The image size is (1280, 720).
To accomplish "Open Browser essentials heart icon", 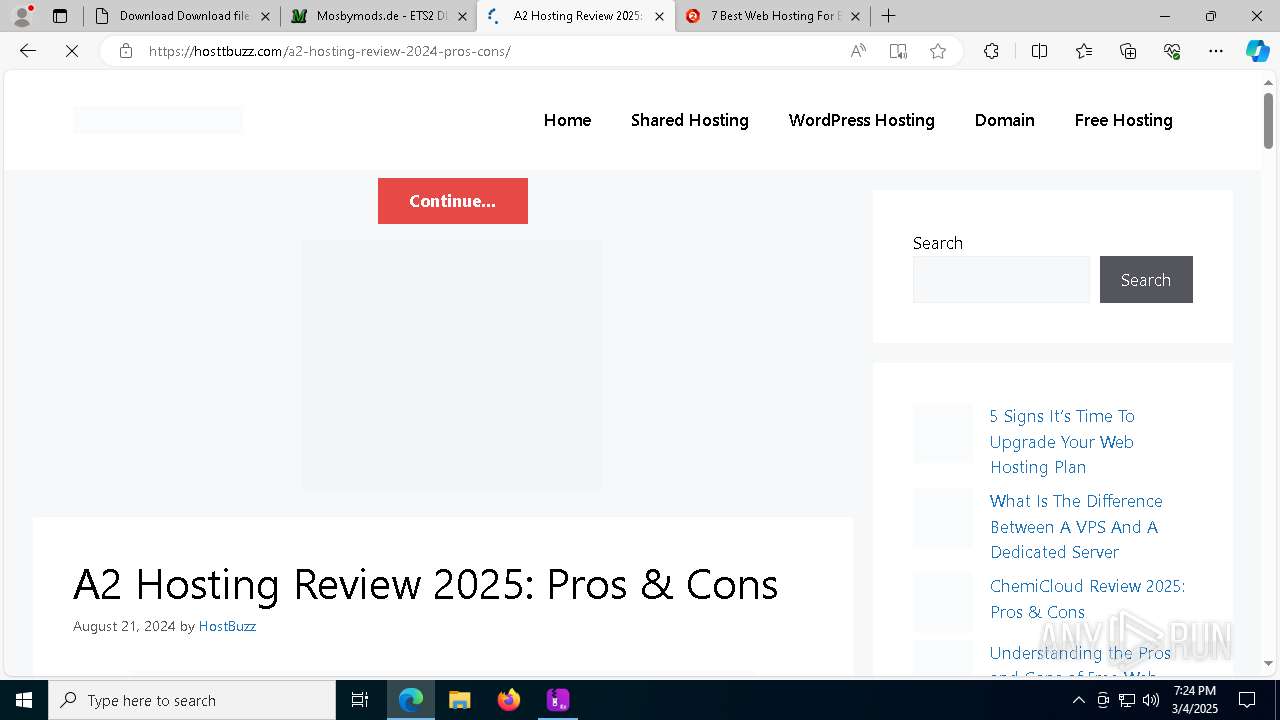I will coord(1172,51).
